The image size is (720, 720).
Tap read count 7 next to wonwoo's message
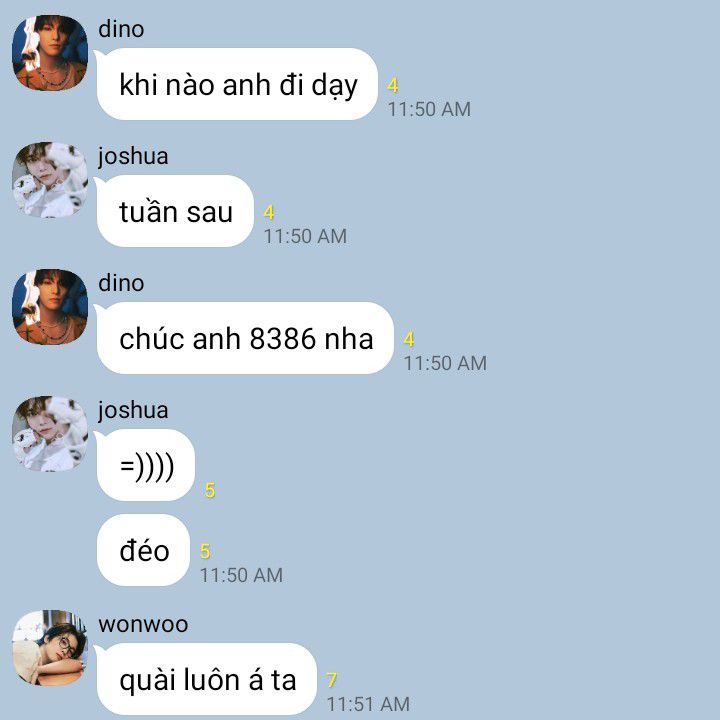pos(332,680)
